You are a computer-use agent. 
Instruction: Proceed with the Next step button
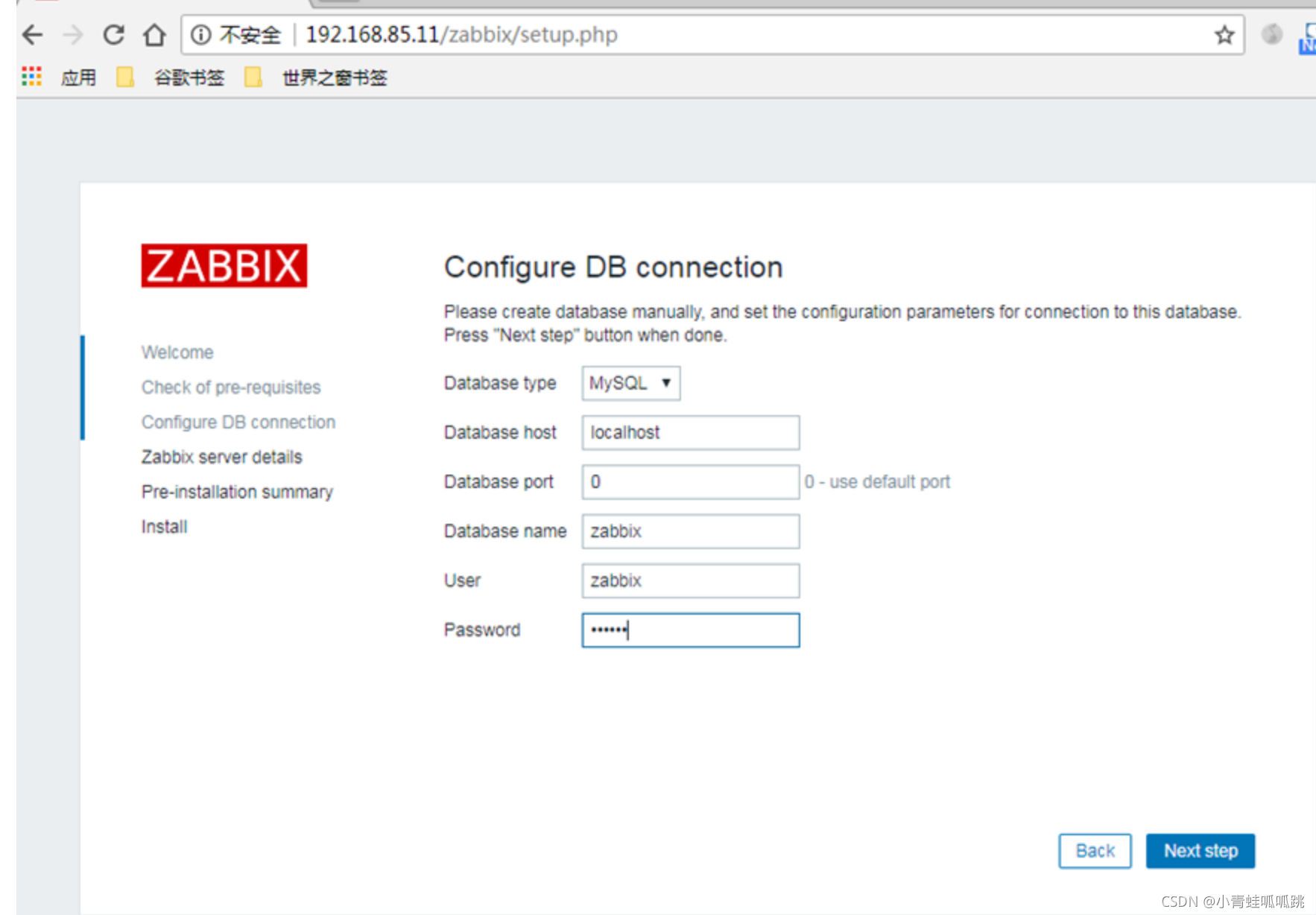tap(1200, 851)
